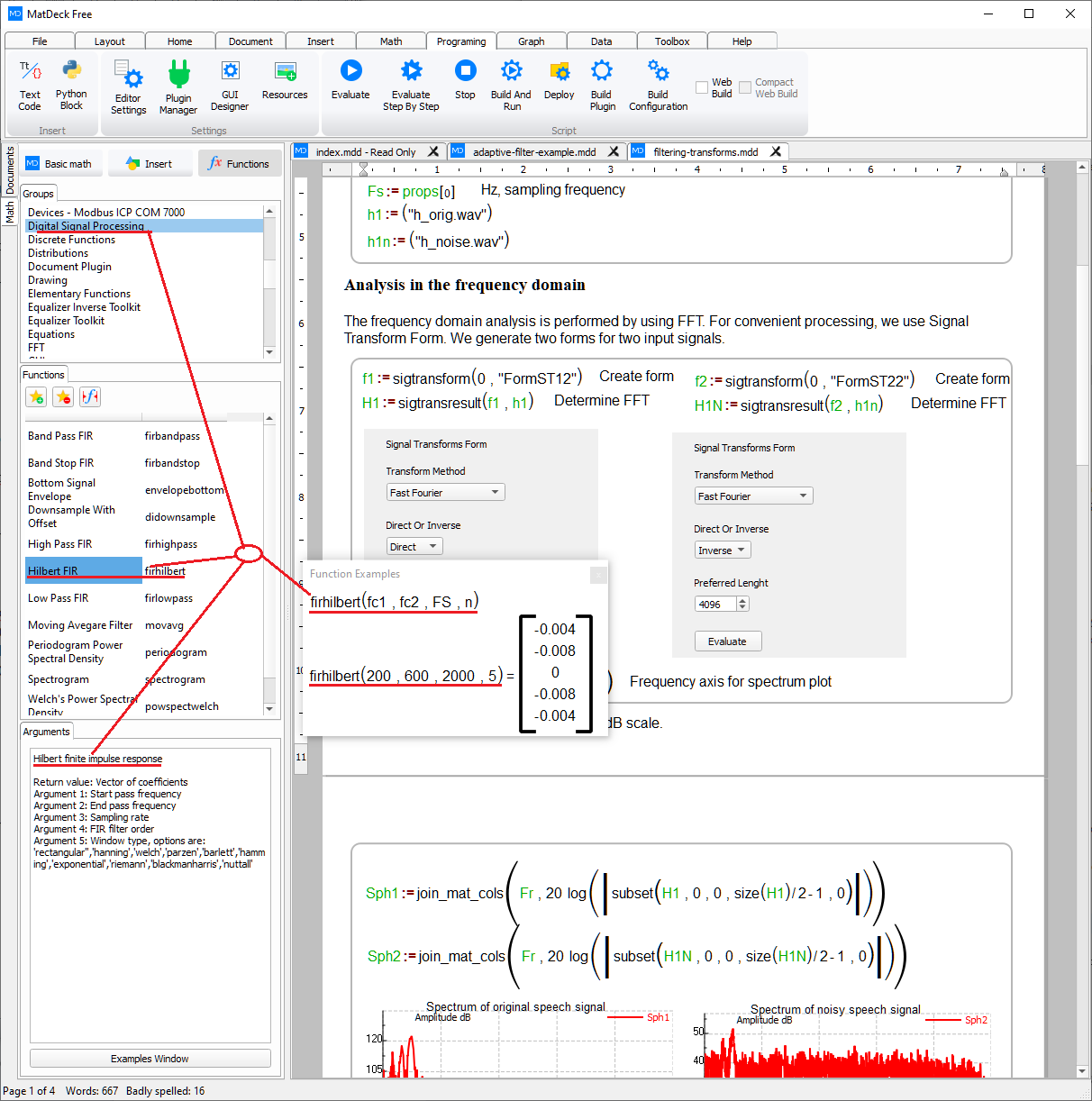This screenshot has height=1101, width=1092.
Task: Open the right form's Inverse dropdown
Action: pyautogui.click(x=723, y=550)
